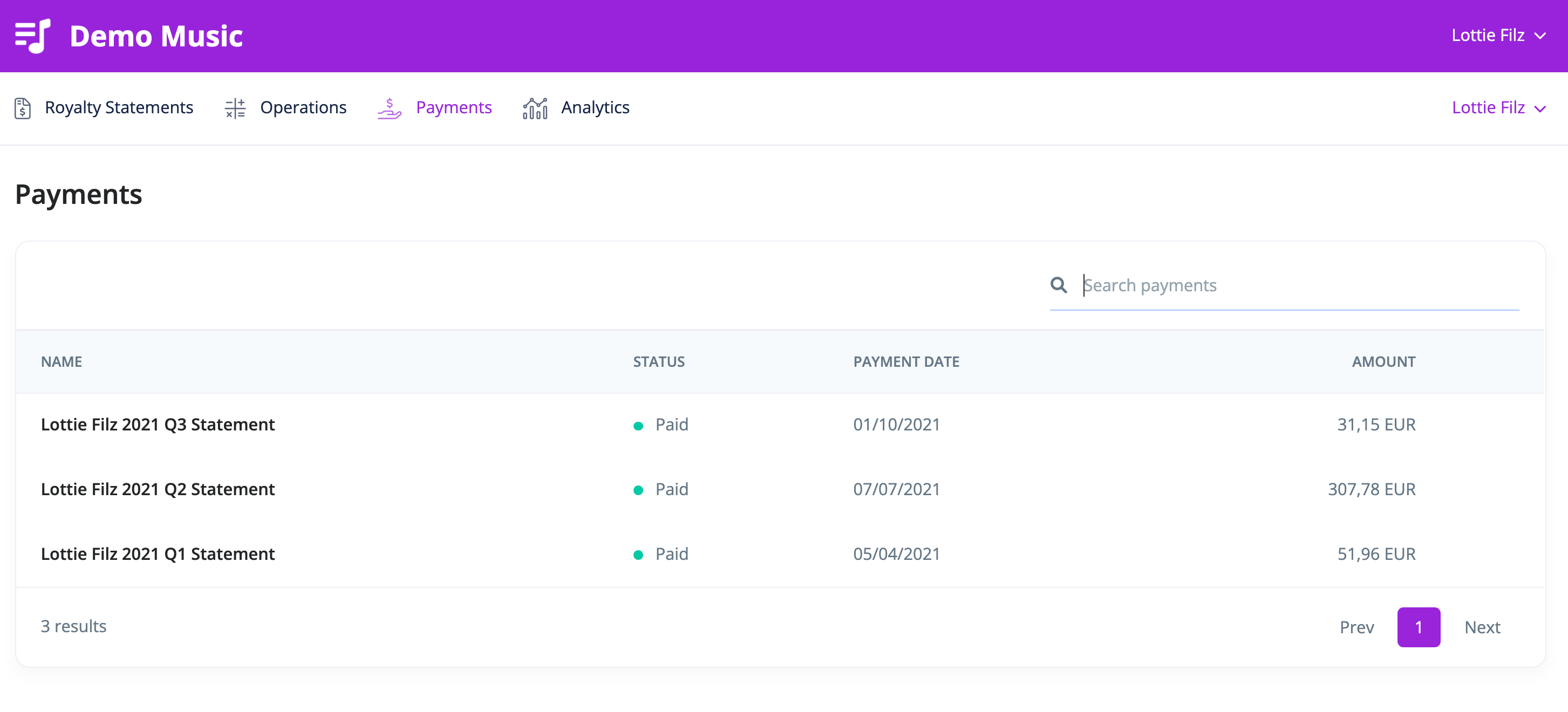1568x712 pixels.
Task: Click the Demo Music title
Action: (x=156, y=36)
